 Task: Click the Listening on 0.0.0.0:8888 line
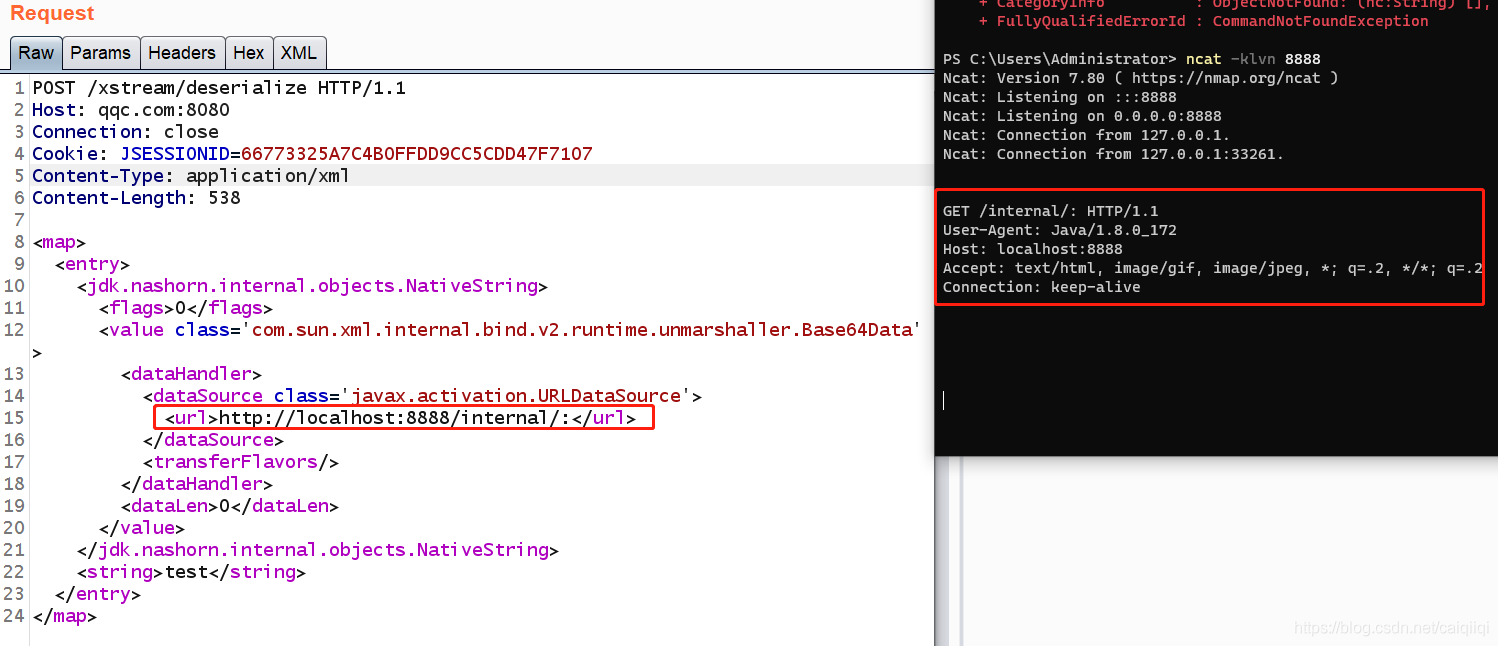point(1082,116)
